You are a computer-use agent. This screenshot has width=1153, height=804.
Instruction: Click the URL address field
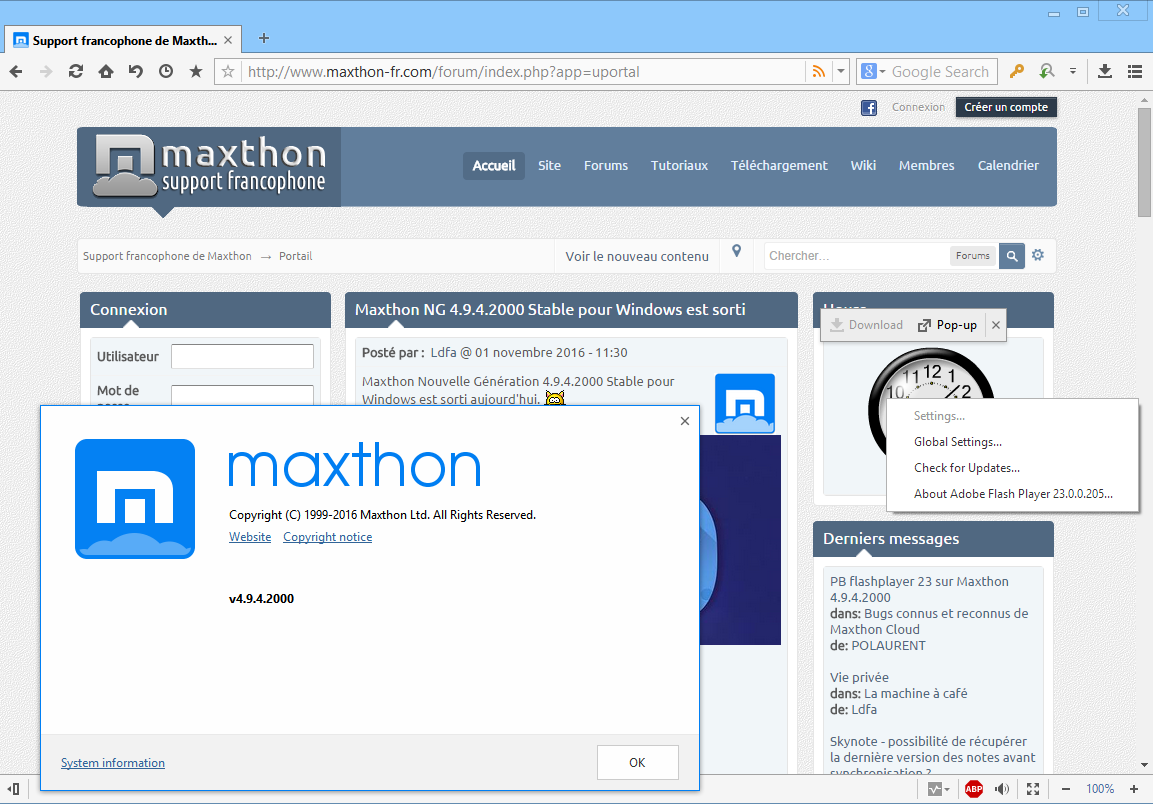(x=524, y=71)
